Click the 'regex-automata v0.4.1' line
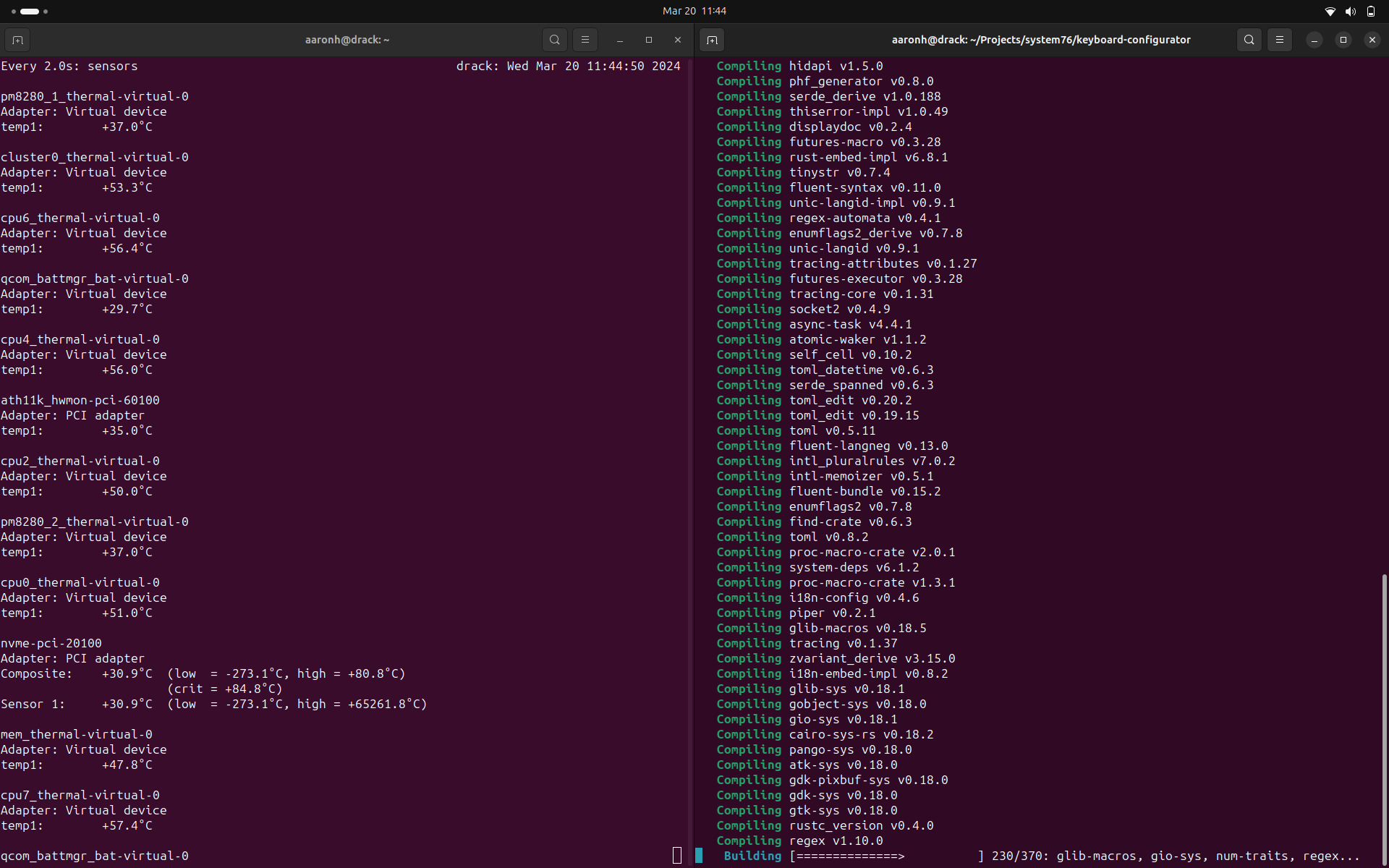 829,218
